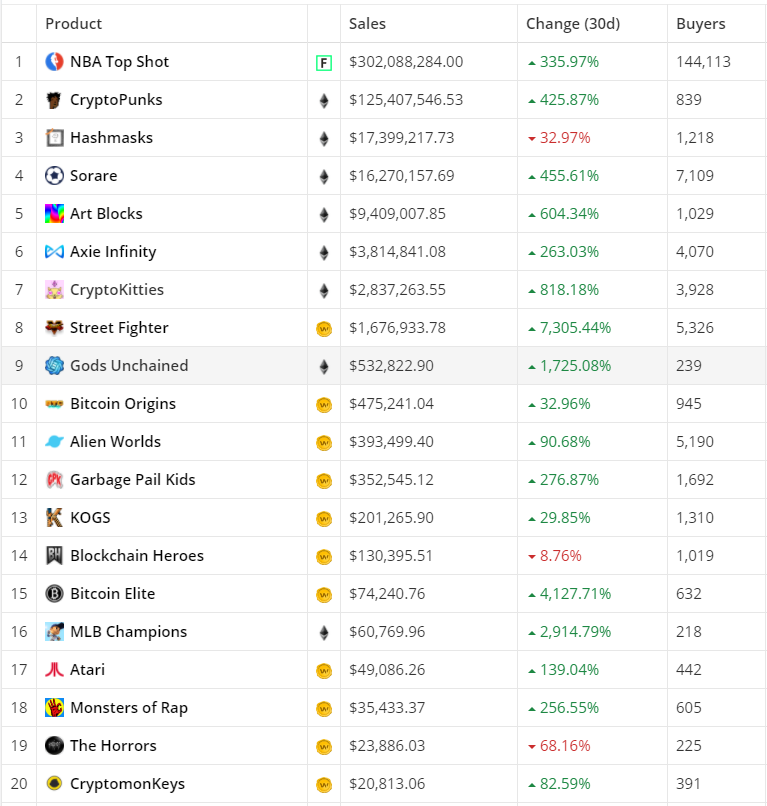Click the Bitcoin Origins icon
This screenshot has width=767, height=806.
coord(54,404)
